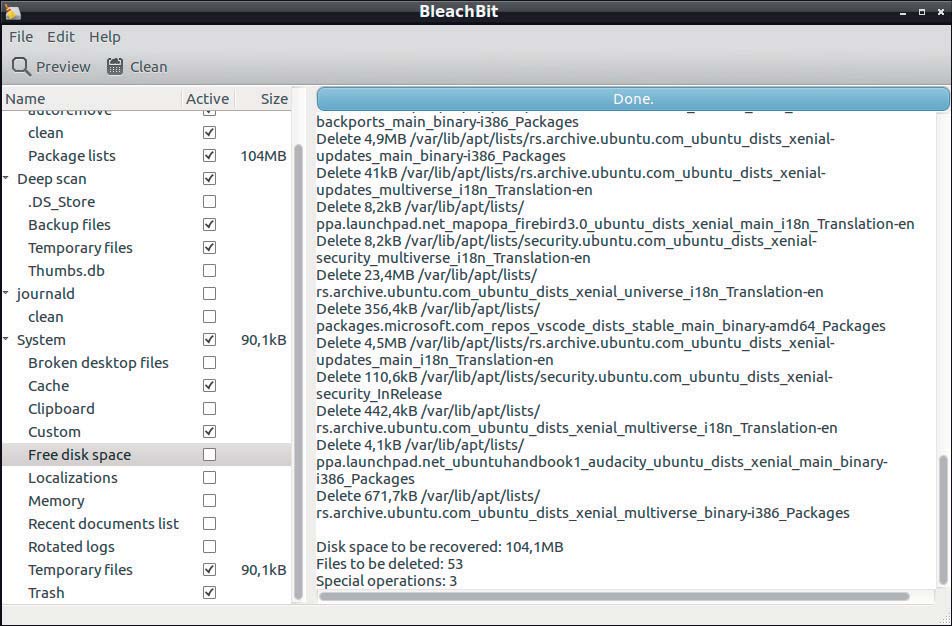Sort by the Name column header
The height and width of the screenshot is (626, 952).
pyautogui.click(x=92, y=99)
